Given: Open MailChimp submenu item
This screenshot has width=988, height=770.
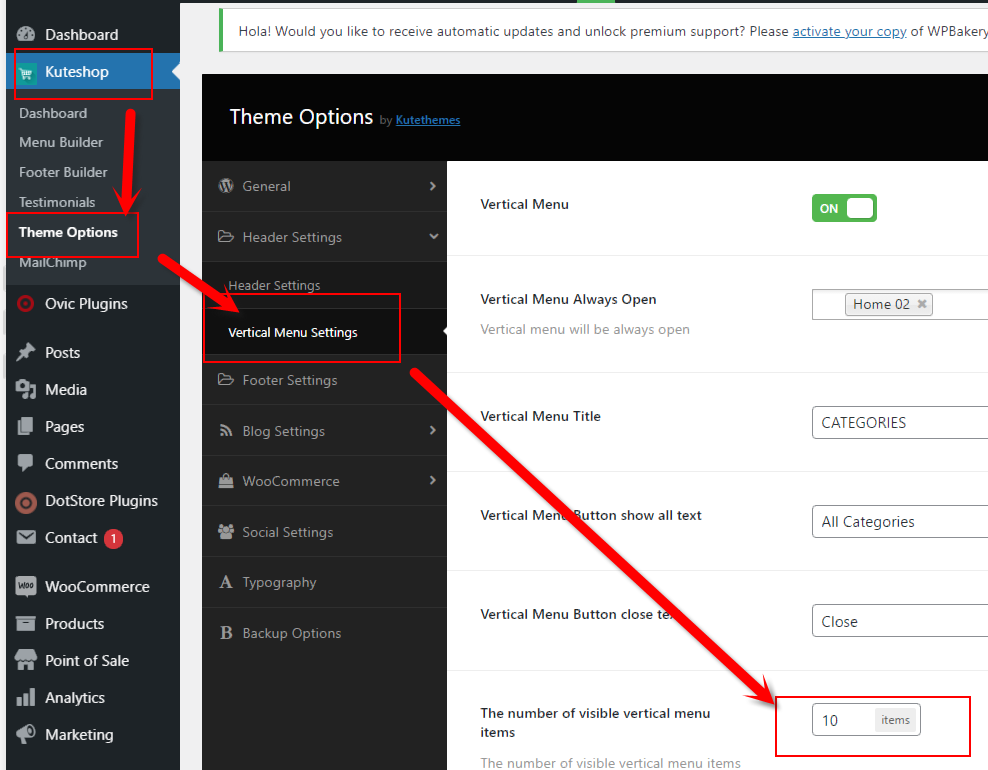Looking at the screenshot, I should [52, 262].
